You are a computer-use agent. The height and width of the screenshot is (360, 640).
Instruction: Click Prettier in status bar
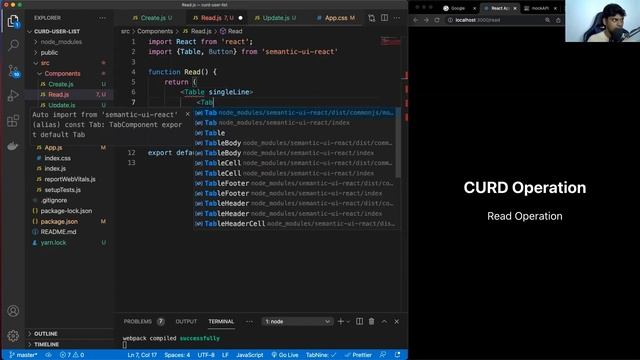click(x=358, y=355)
